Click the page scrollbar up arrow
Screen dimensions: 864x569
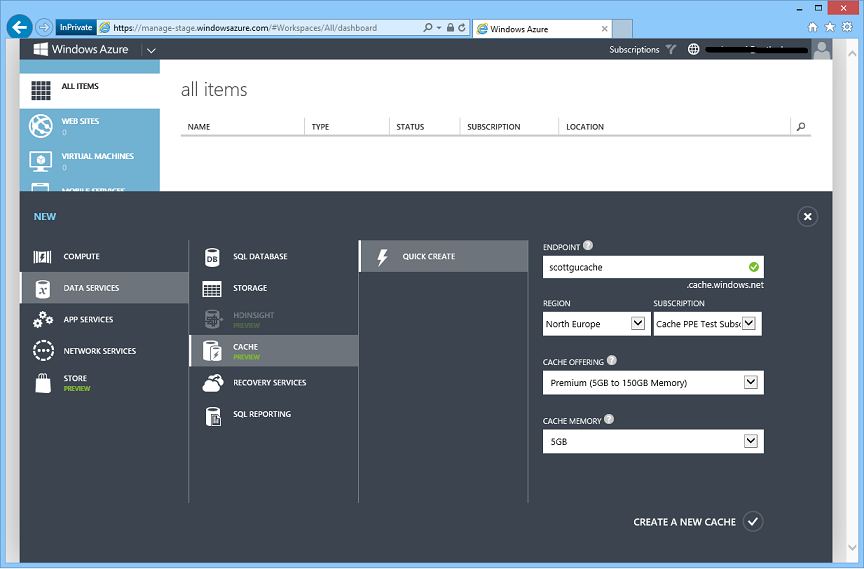[x=852, y=54]
